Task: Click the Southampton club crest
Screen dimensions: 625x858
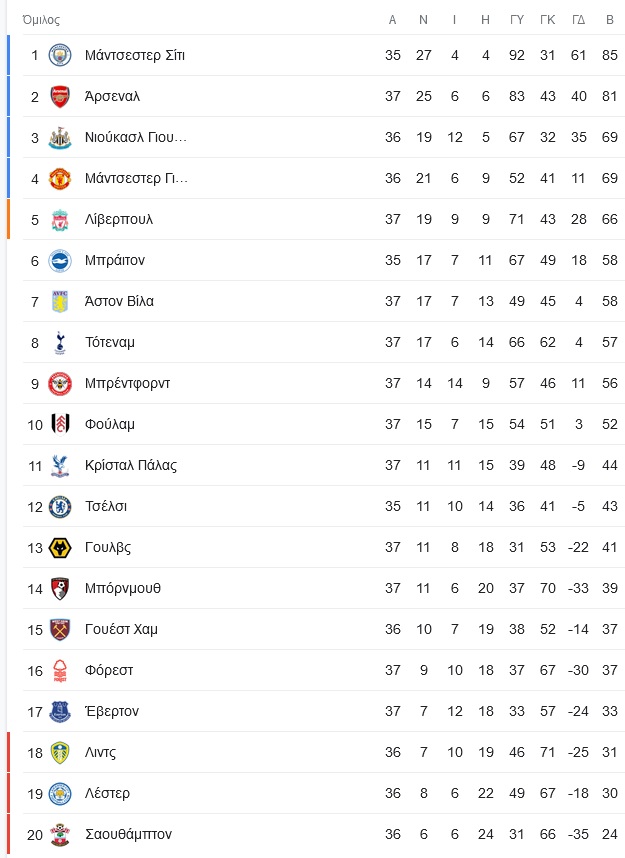Action: [60, 834]
